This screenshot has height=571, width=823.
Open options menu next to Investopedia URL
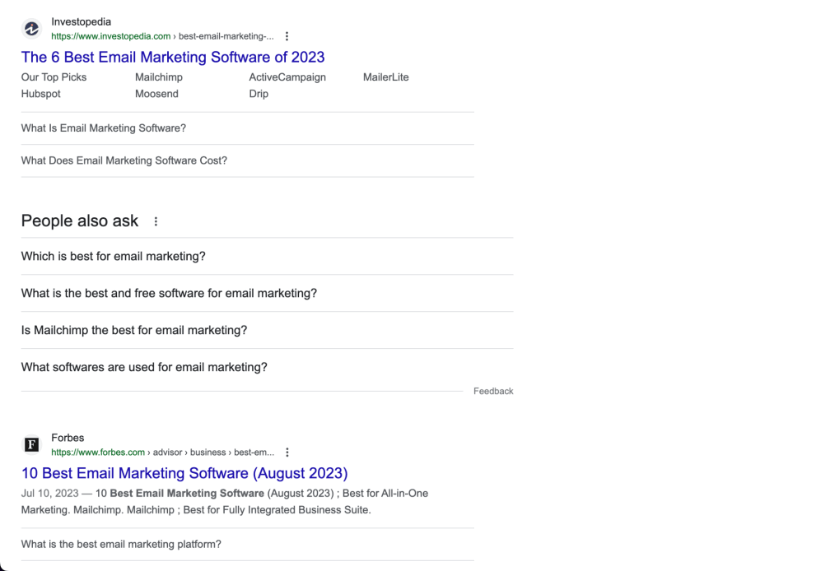287,36
